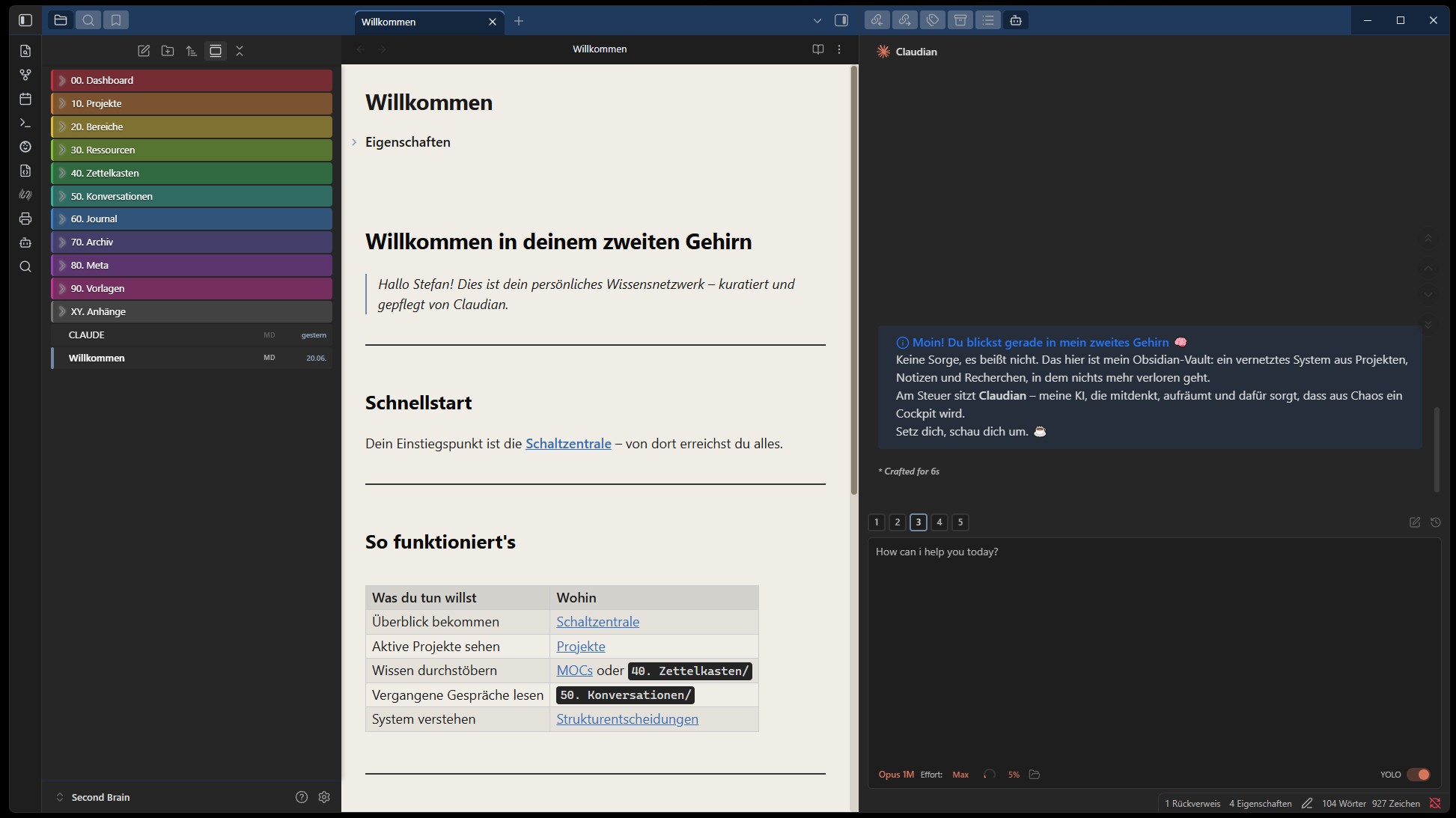The image size is (1456, 818).
Task: Expand the 50. Konversationen folder
Action: [x=192, y=196]
